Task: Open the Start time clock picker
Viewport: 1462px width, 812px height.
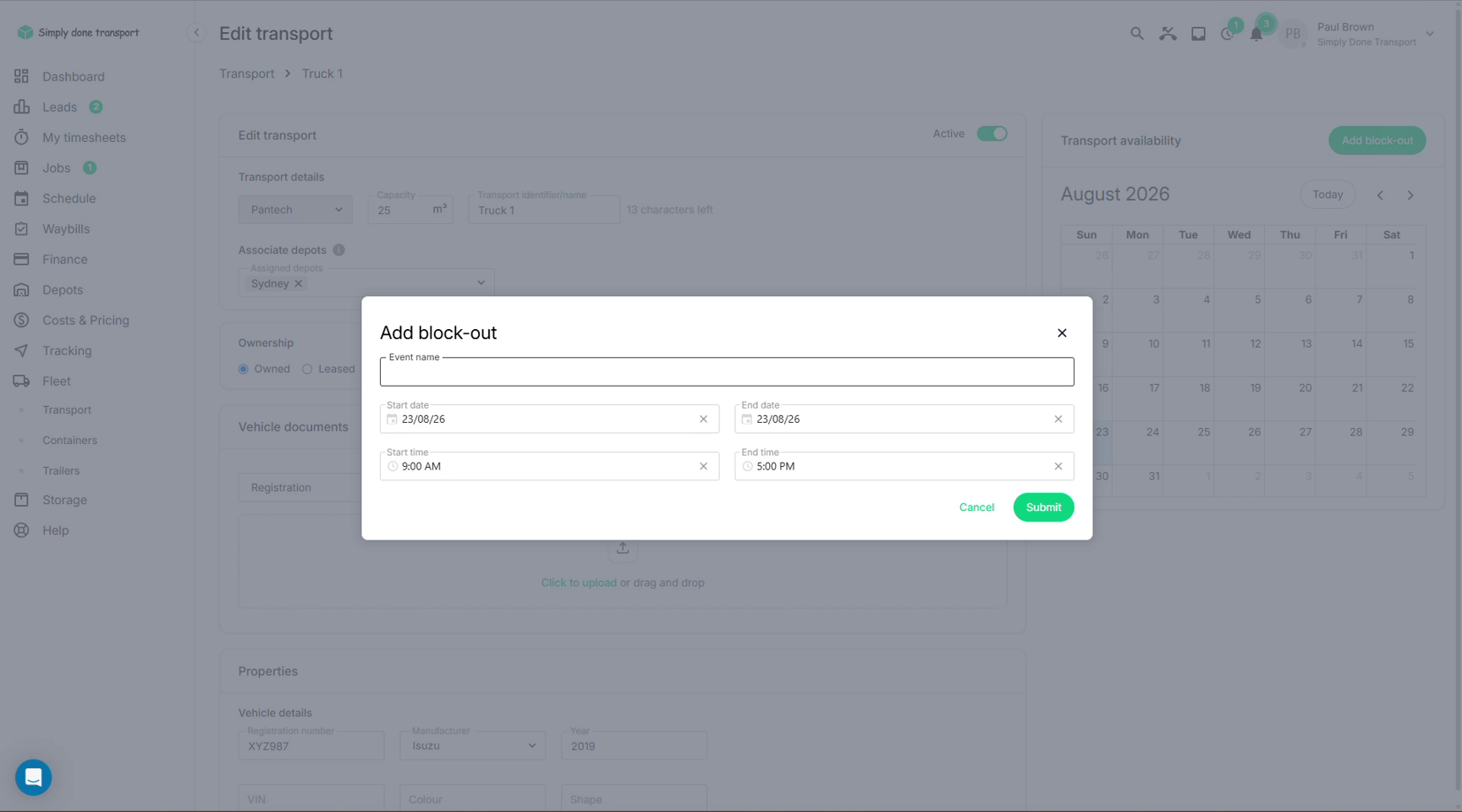Action: pos(392,467)
